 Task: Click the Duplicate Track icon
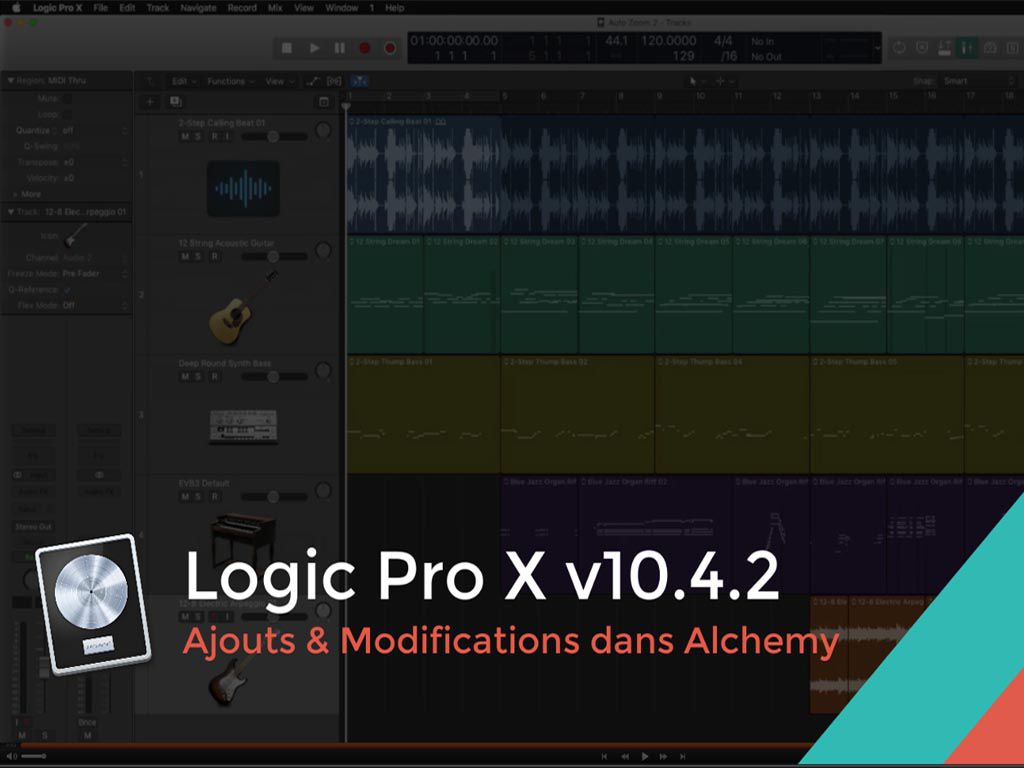click(176, 102)
